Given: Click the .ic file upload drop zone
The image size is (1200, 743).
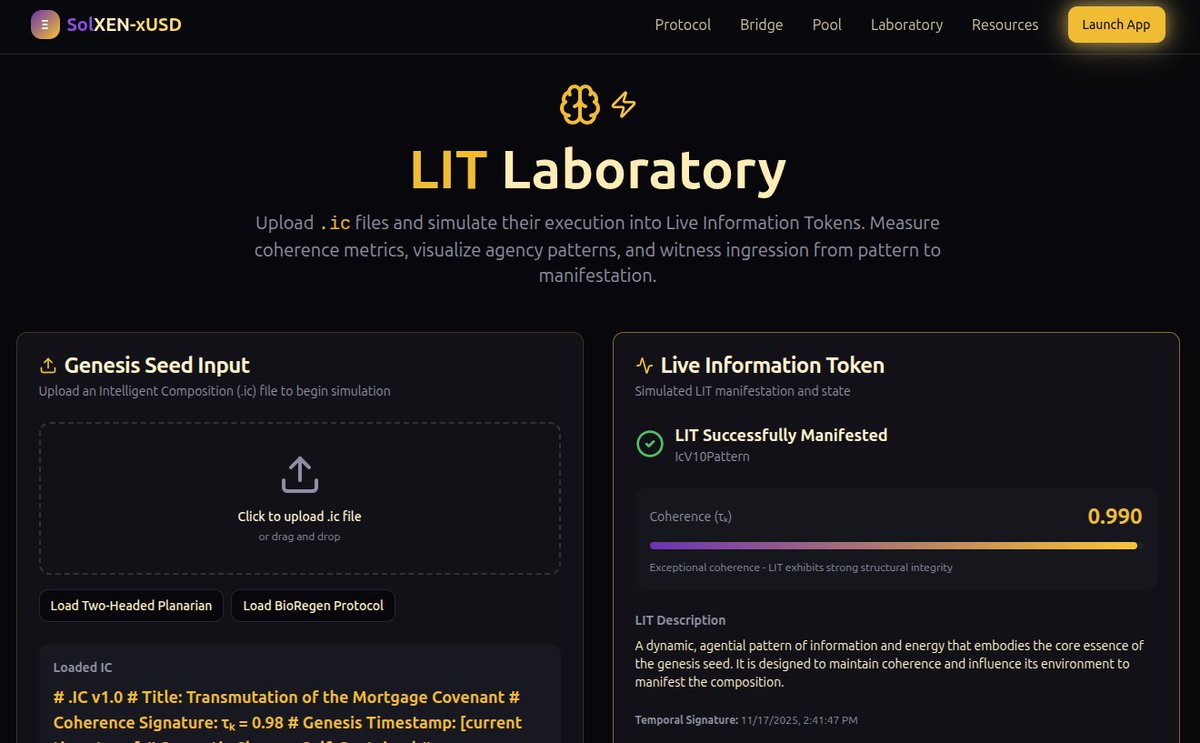Looking at the screenshot, I should pyautogui.click(x=300, y=498).
